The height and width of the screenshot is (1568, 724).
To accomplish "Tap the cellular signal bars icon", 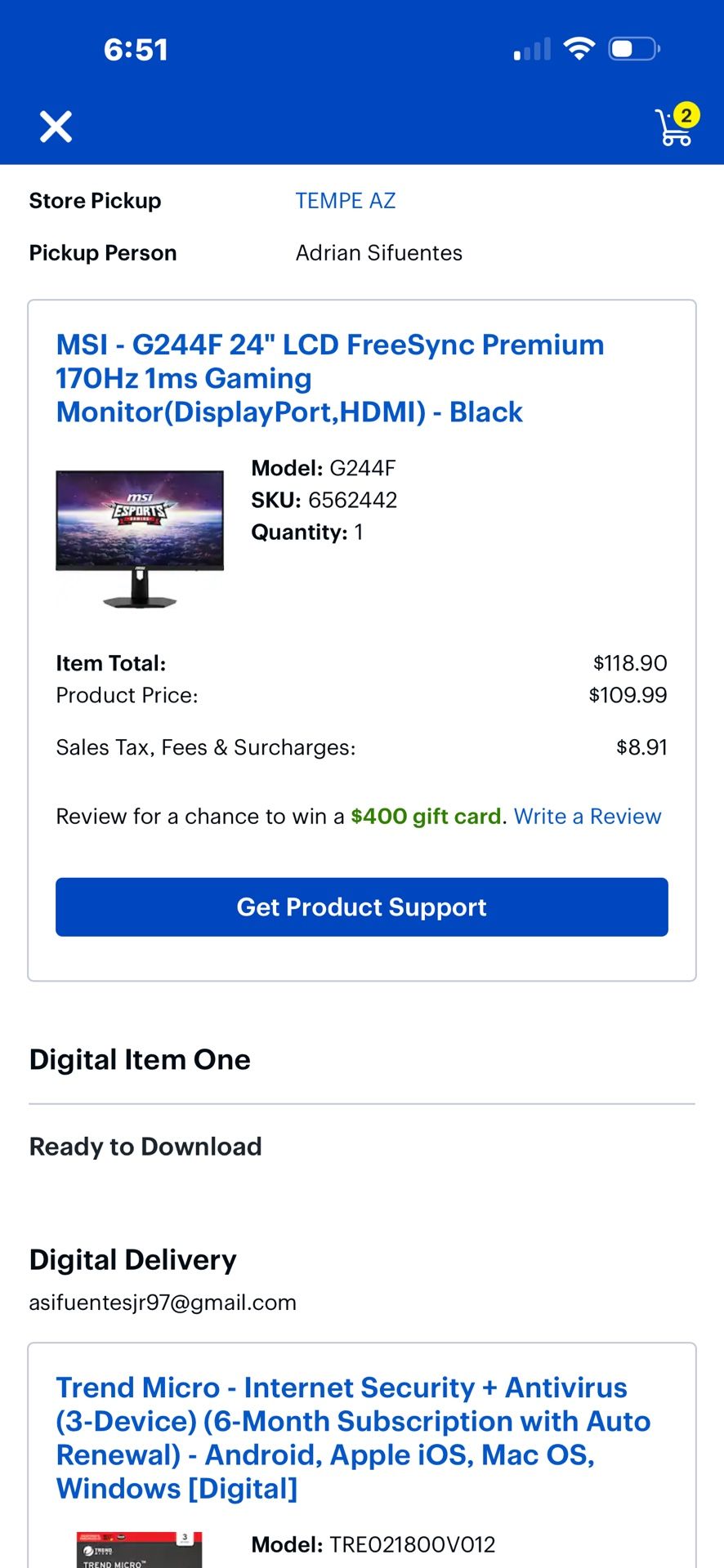I will 532,50.
